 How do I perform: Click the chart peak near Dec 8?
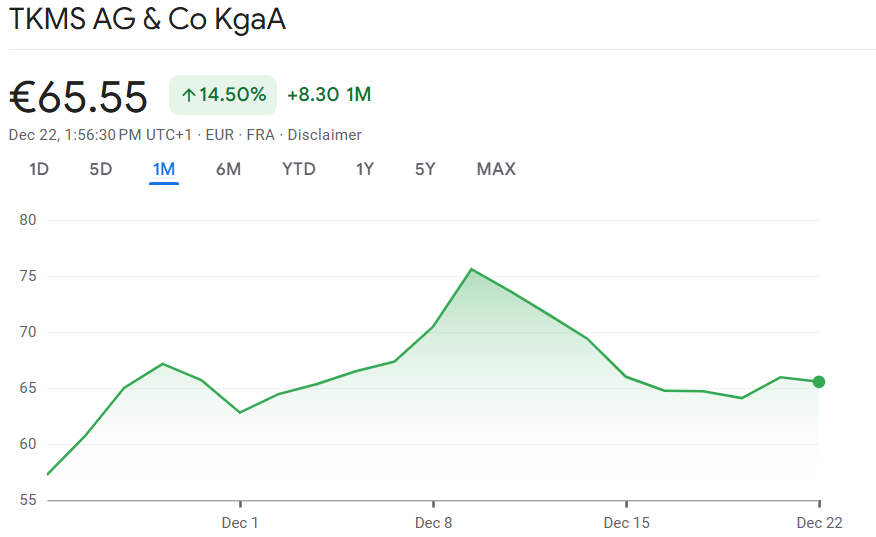(x=471, y=269)
